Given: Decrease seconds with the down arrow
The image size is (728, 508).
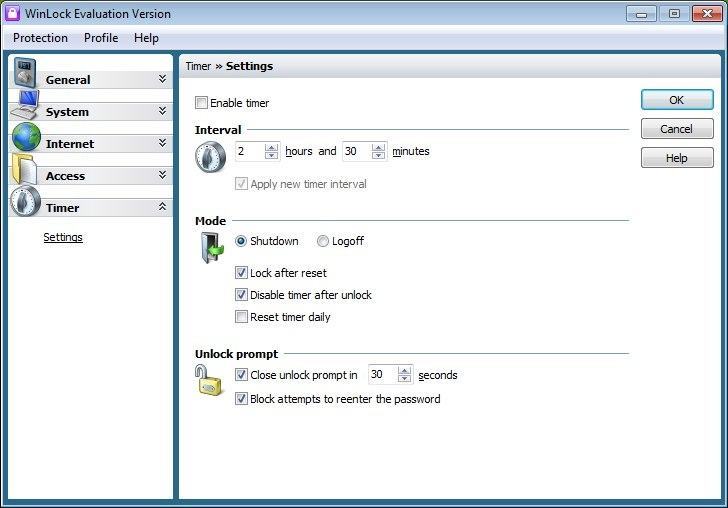Looking at the screenshot, I should pyautogui.click(x=404, y=378).
